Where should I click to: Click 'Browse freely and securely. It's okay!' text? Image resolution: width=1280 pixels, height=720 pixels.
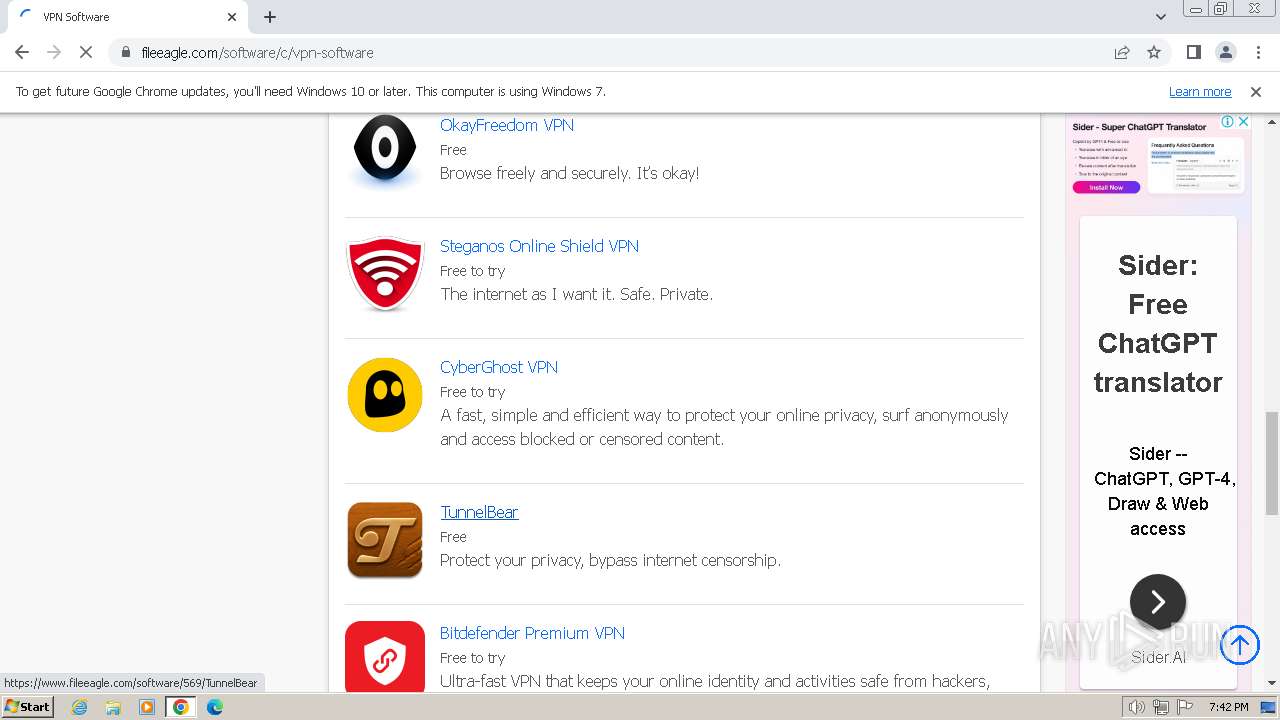[x=570, y=173]
